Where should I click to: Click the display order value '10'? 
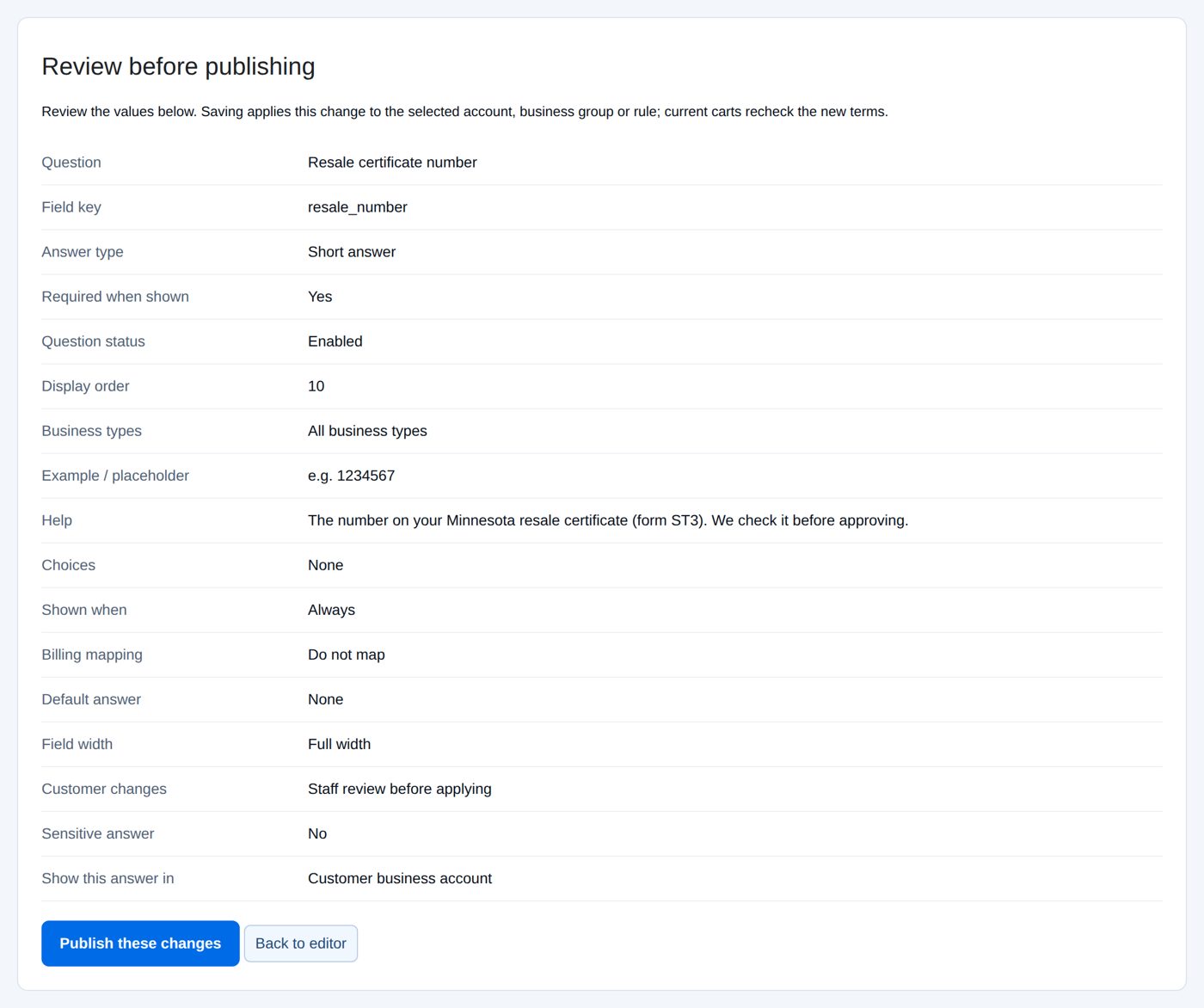(x=316, y=386)
